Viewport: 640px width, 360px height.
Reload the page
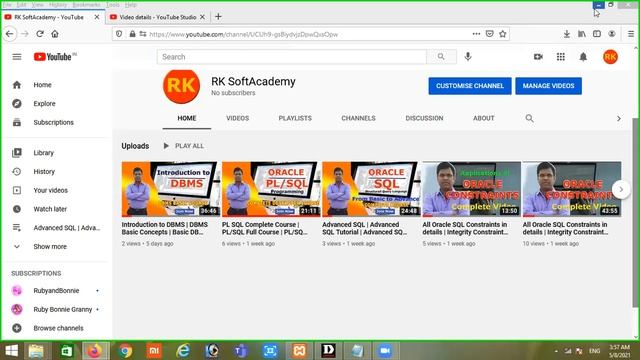tap(40, 34)
